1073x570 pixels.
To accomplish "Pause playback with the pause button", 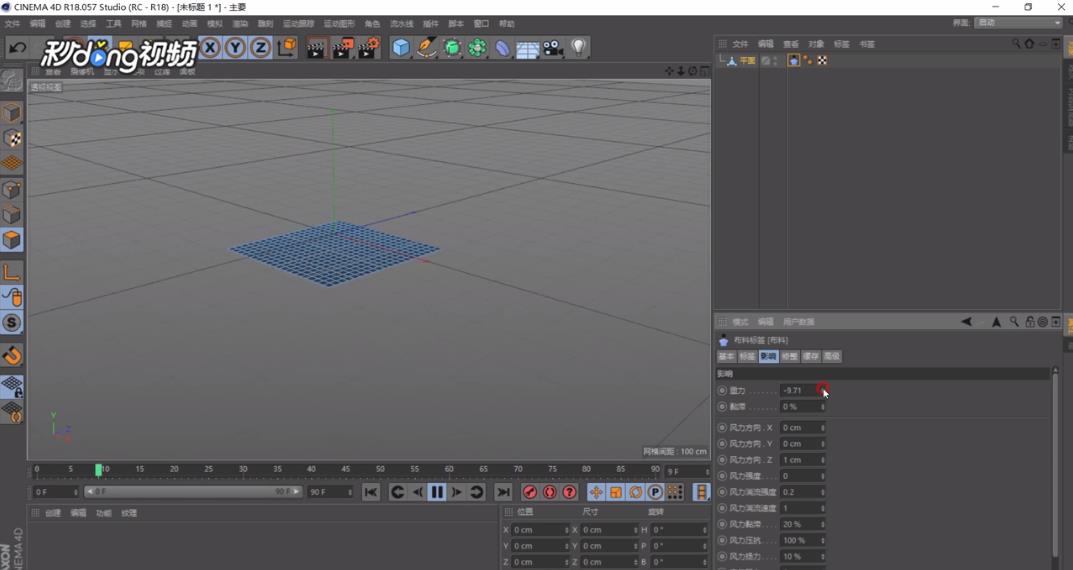I will point(437,492).
